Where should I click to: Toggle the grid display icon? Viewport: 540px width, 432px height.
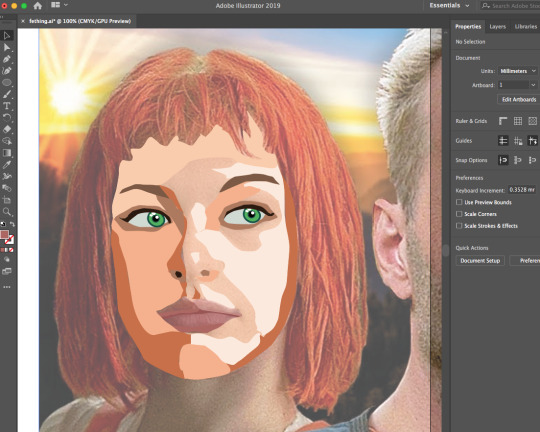[x=518, y=121]
